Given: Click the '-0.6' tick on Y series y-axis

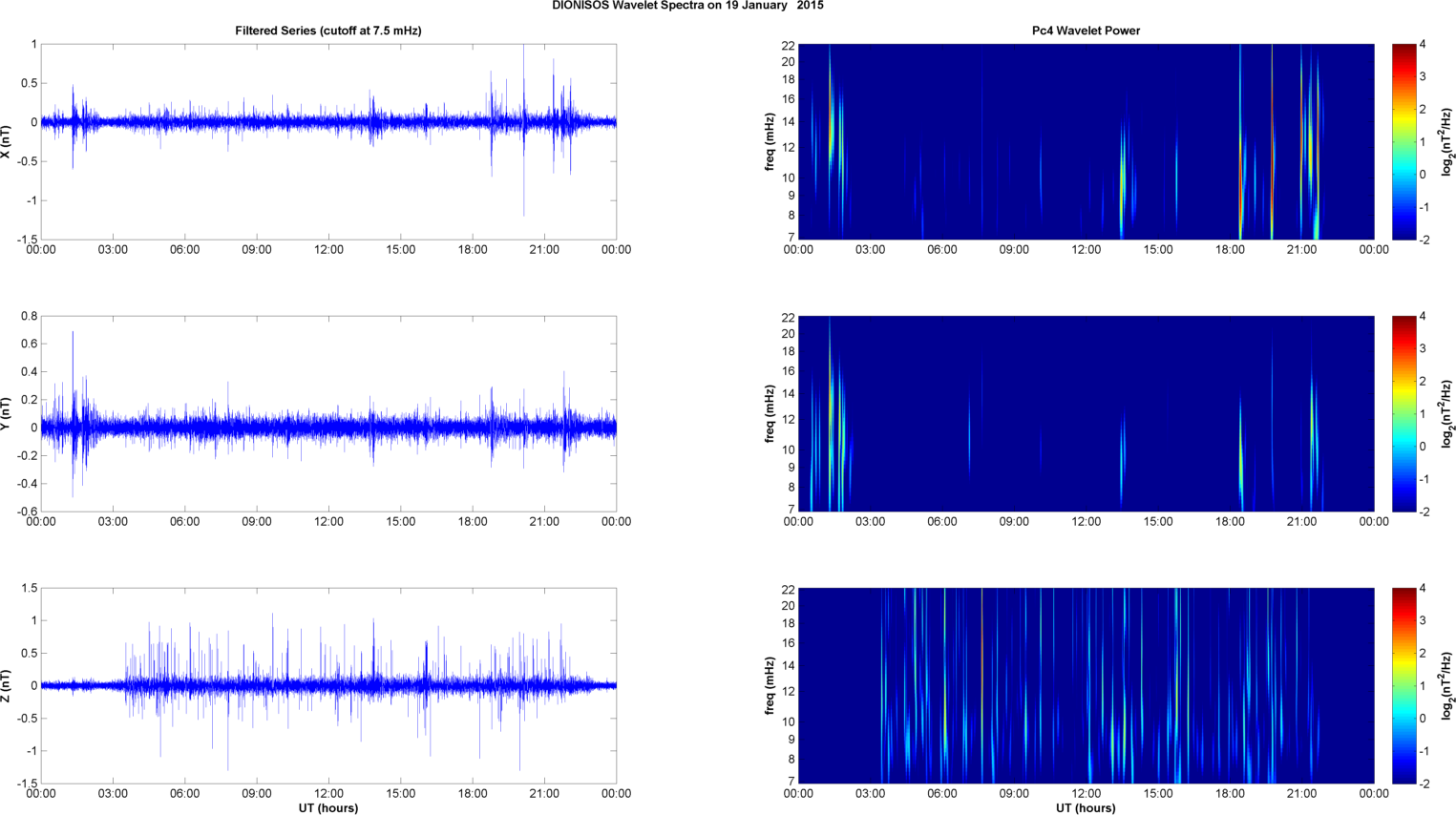Looking at the screenshot, I should pyautogui.click(x=28, y=512).
